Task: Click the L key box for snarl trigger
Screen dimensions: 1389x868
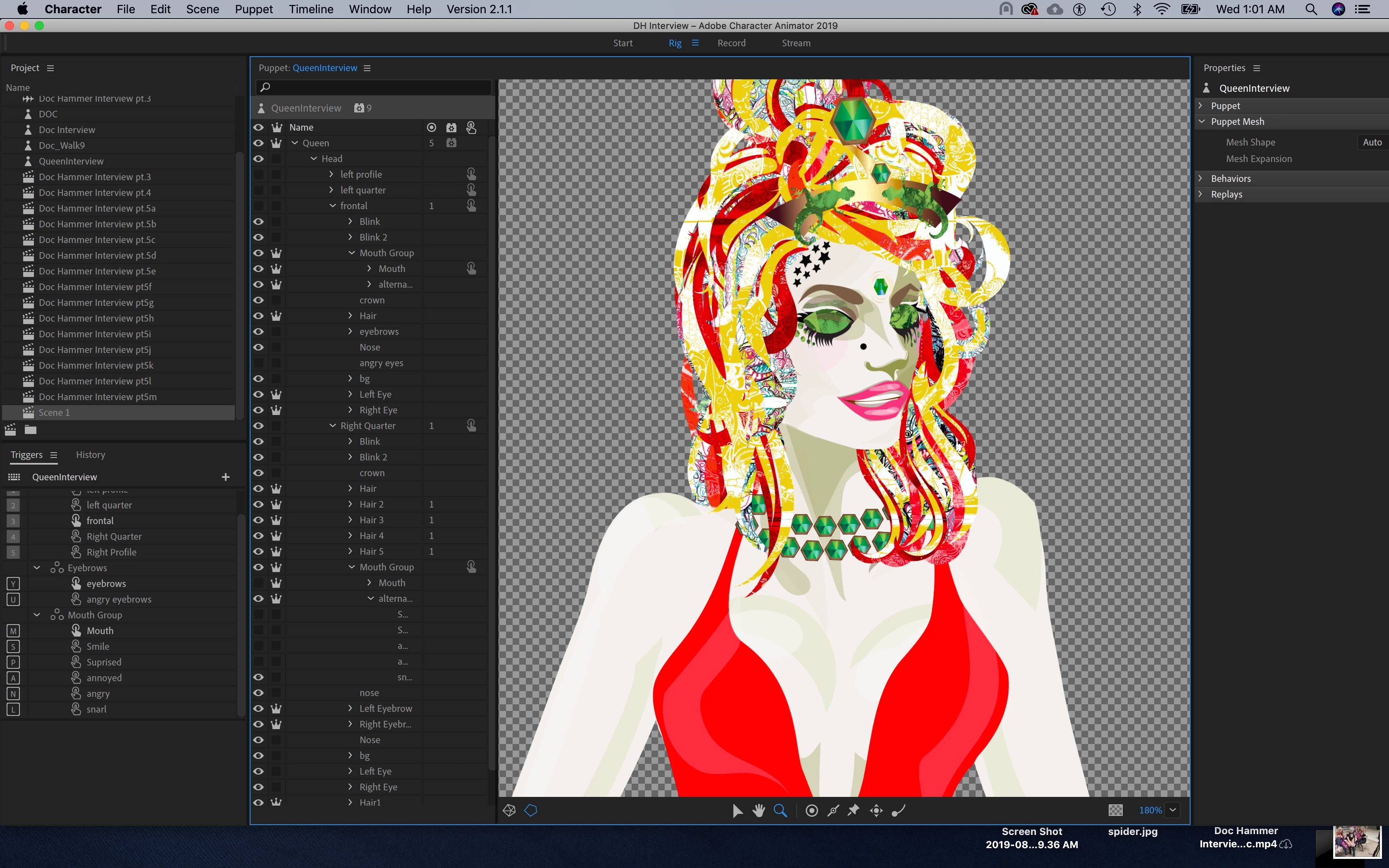Action: [x=13, y=709]
